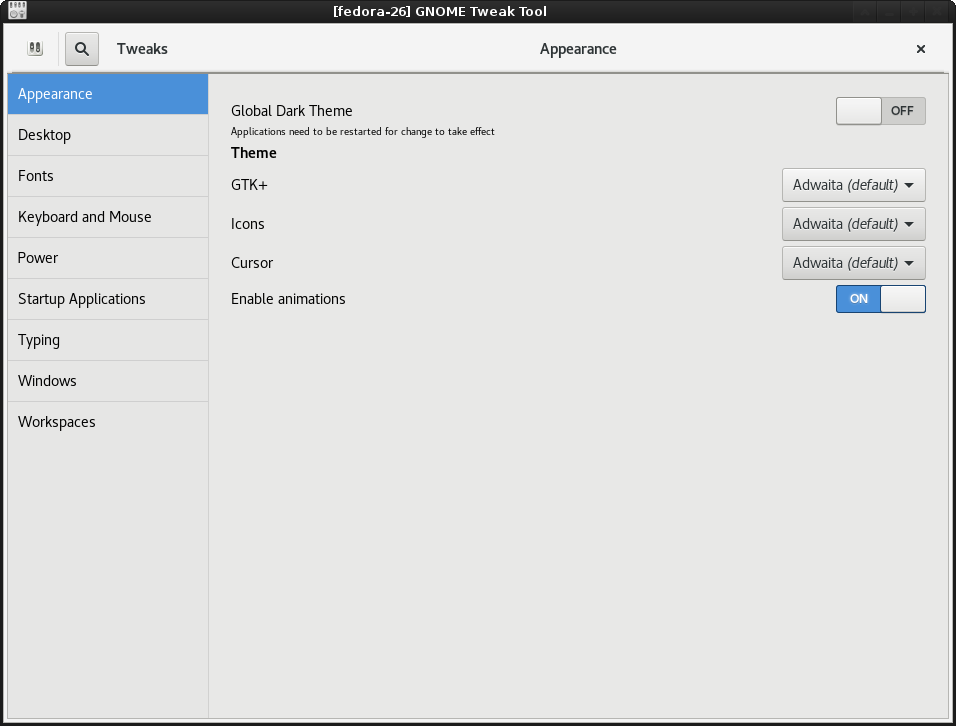
Task: Open the Fonts section
Action: click(x=108, y=176)
